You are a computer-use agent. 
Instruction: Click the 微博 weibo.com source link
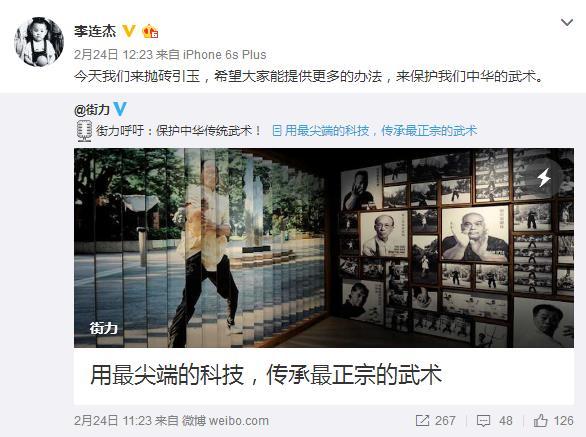pos(225,421)
